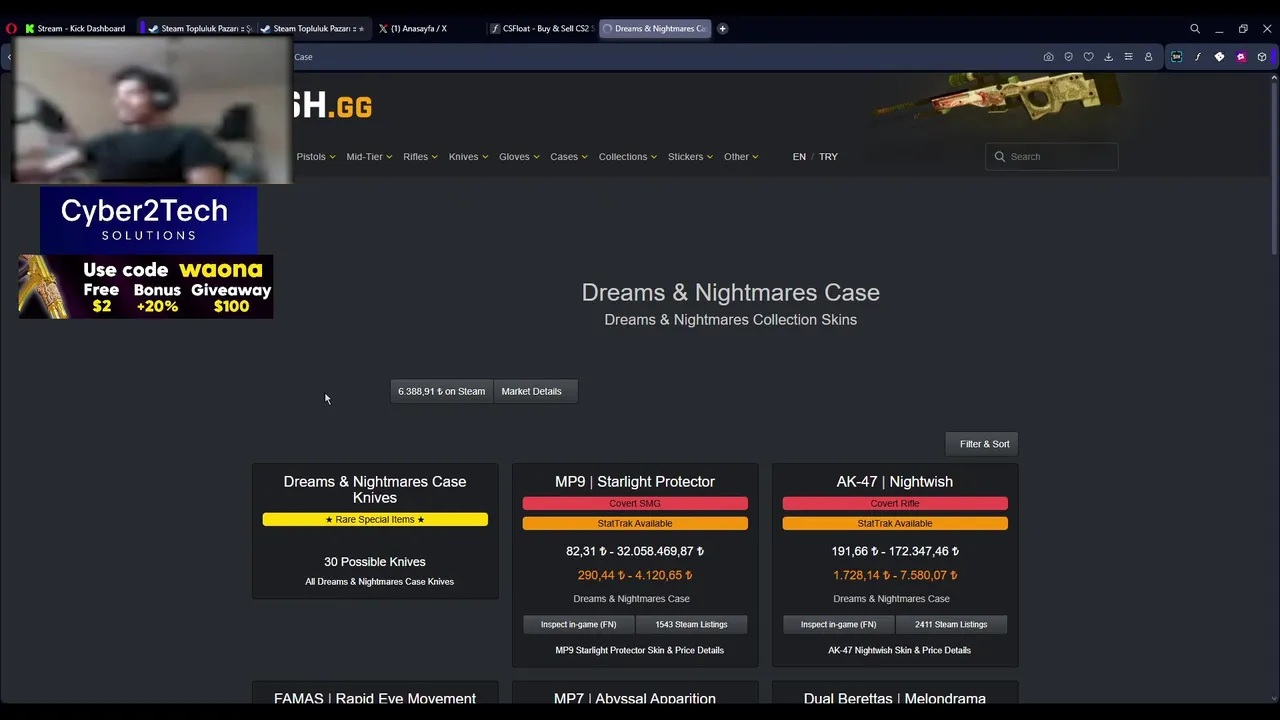The image size is (1280, 720).
Task: Click the Opera menu logo icon
Action: pos(11,29)
